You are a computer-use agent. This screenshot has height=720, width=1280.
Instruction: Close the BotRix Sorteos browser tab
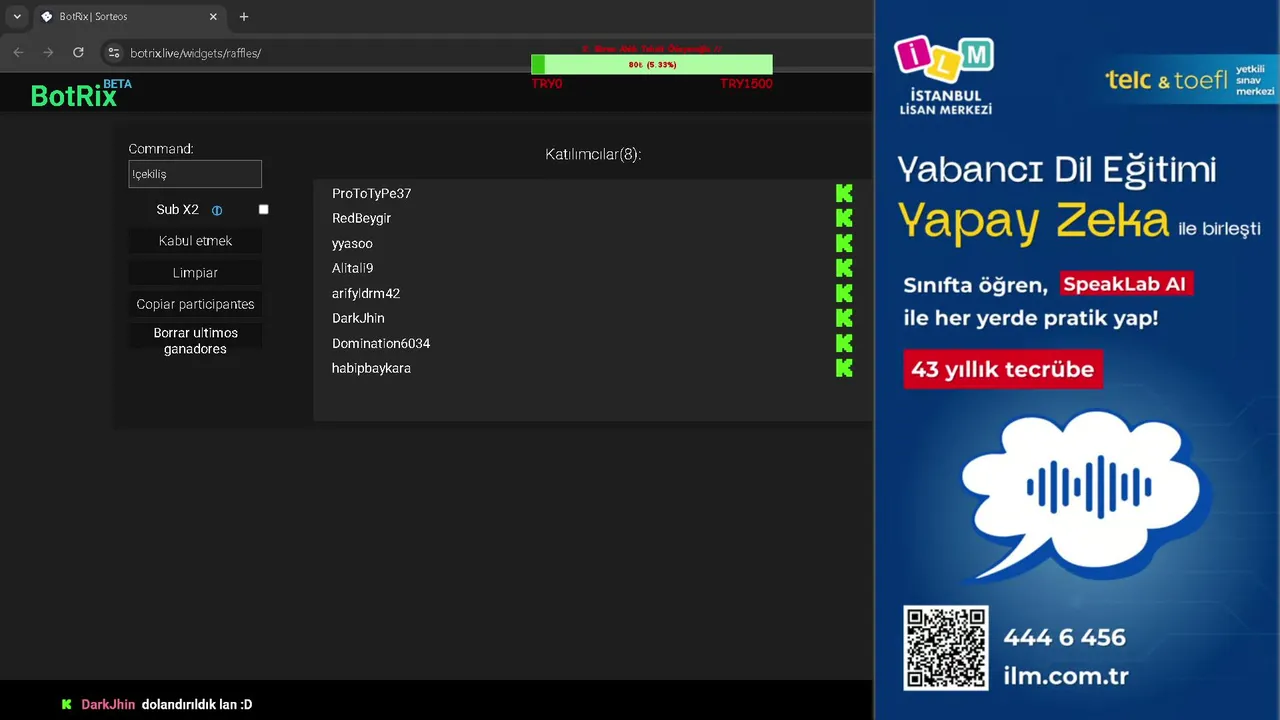click(213, 17)
